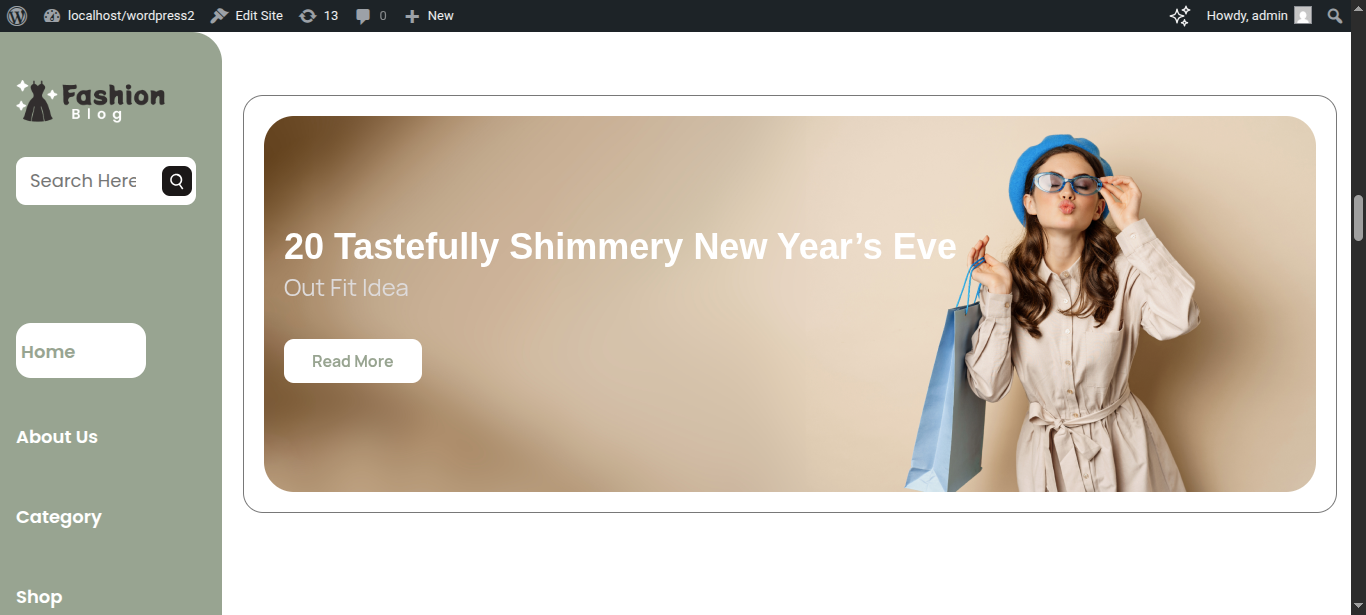Open the Edit Site link

[247, 15]
